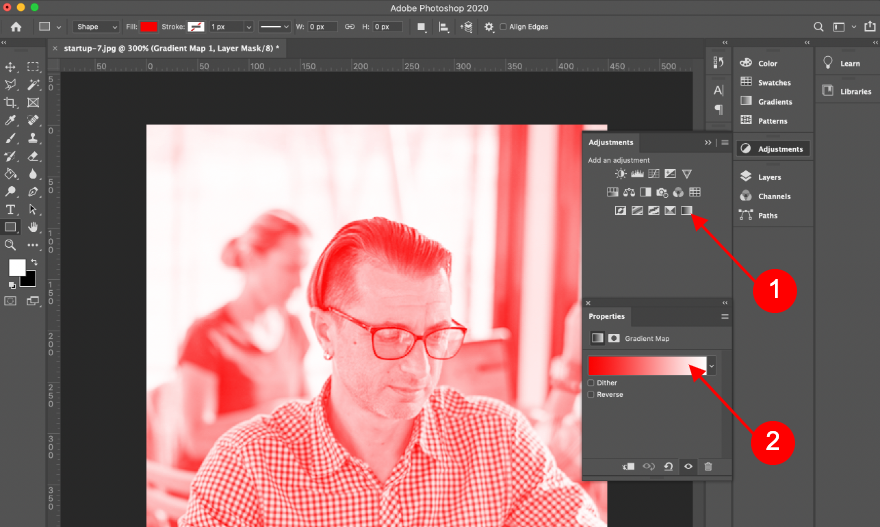Delete the adjustment layer with trash icon

tap(708, 466)
